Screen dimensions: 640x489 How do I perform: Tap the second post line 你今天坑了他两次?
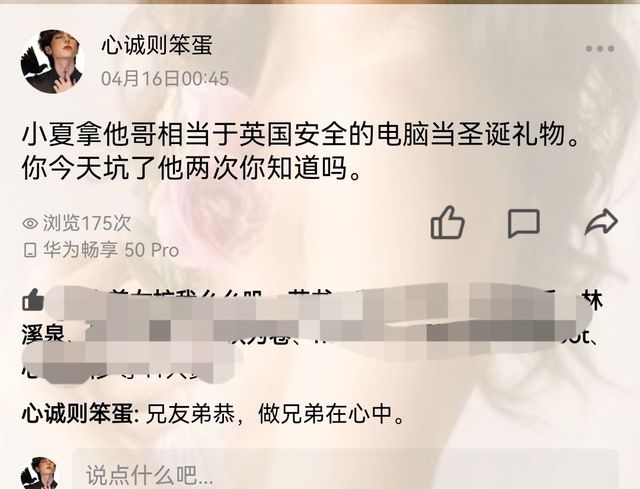[192, 168]
